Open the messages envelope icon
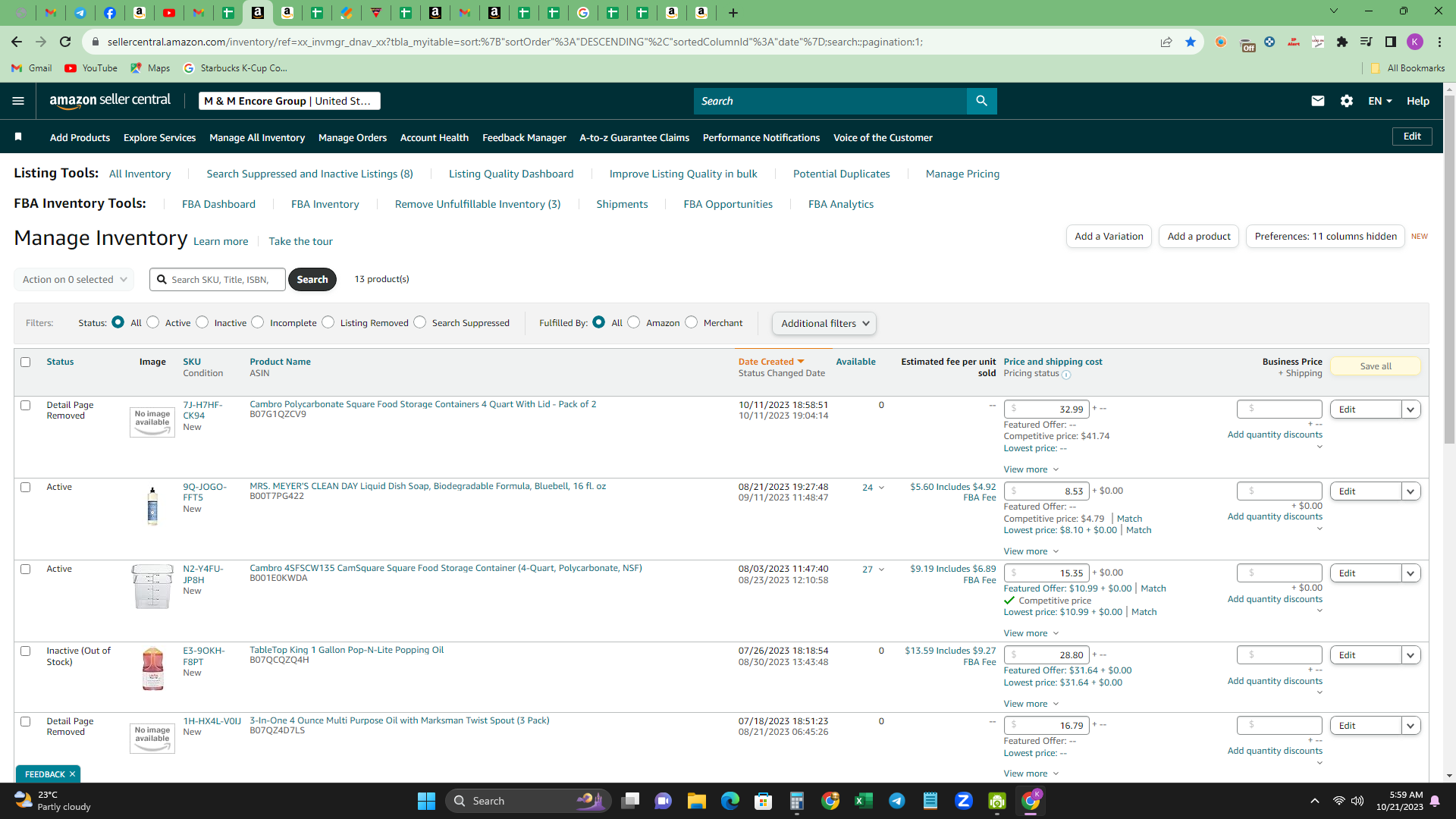The height and width of the screenshot is (819, 1456). pyautogui.click(x=1318, y=101)
